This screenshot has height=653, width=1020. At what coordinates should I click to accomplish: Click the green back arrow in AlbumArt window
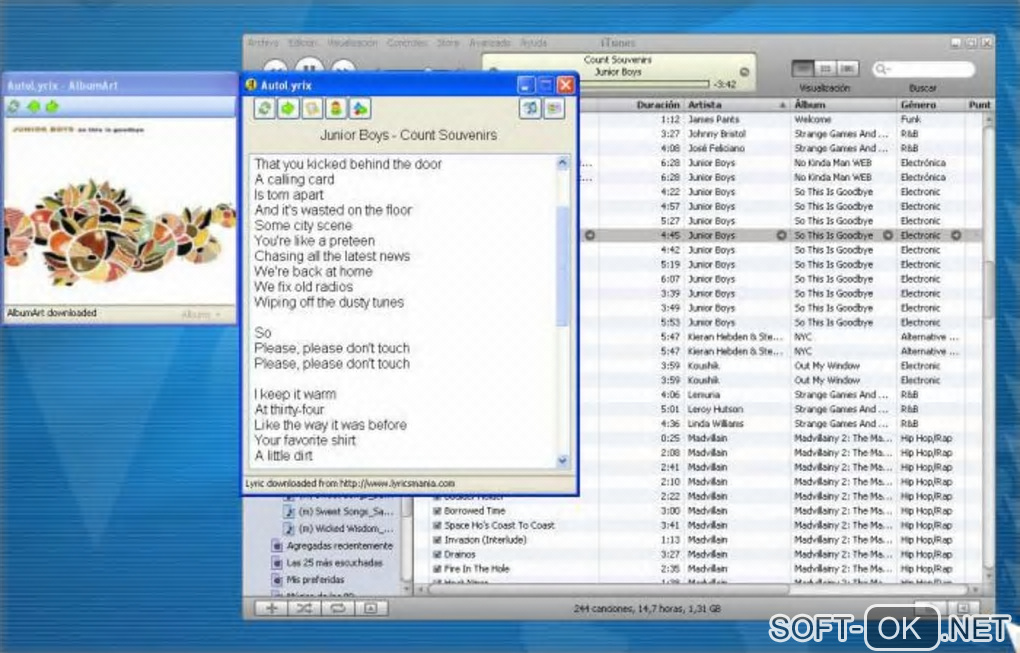coord(33,106)
